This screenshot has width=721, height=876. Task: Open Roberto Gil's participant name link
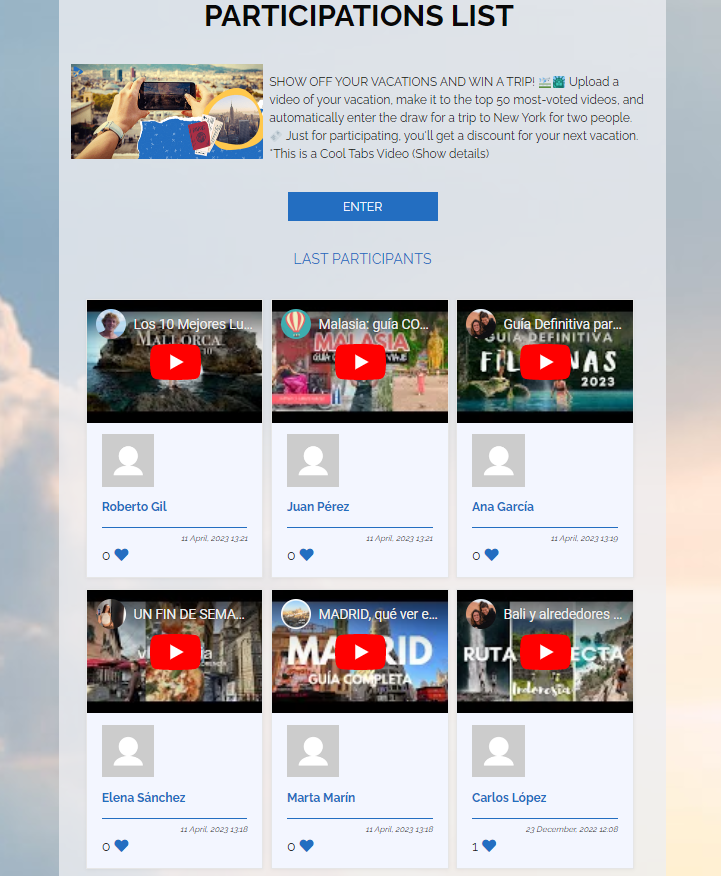(134, 507)
